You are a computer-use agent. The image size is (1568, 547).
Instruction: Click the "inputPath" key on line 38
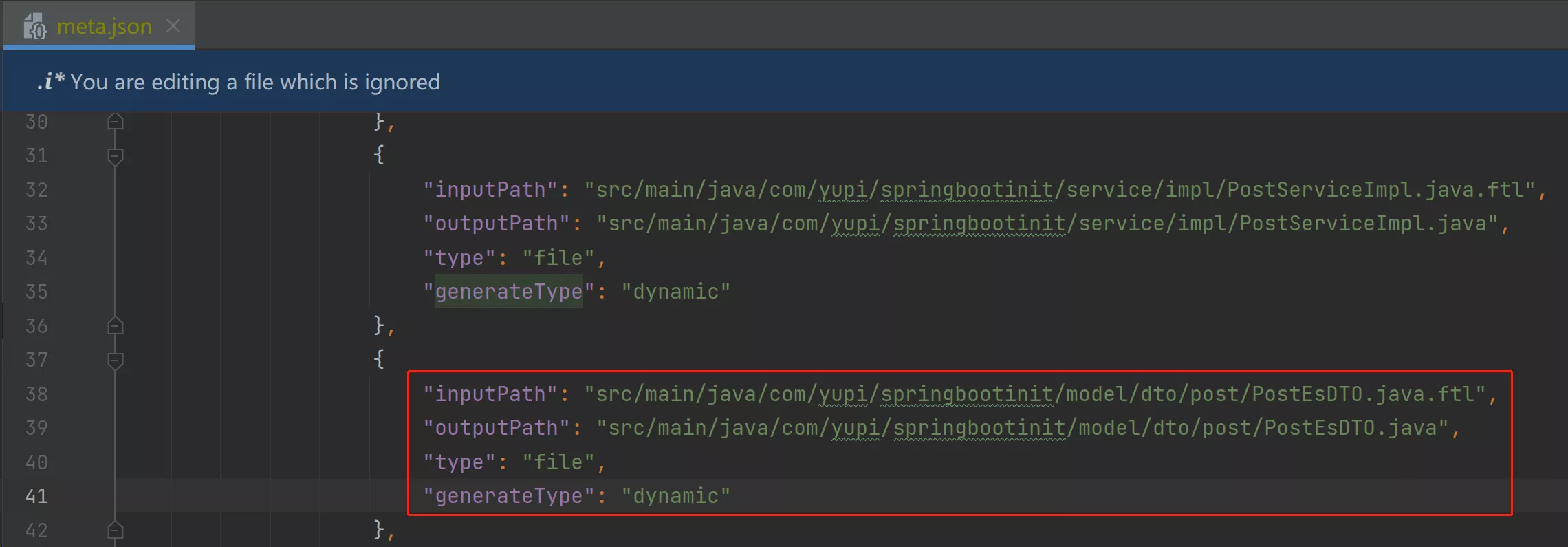[x=490, y=394]
